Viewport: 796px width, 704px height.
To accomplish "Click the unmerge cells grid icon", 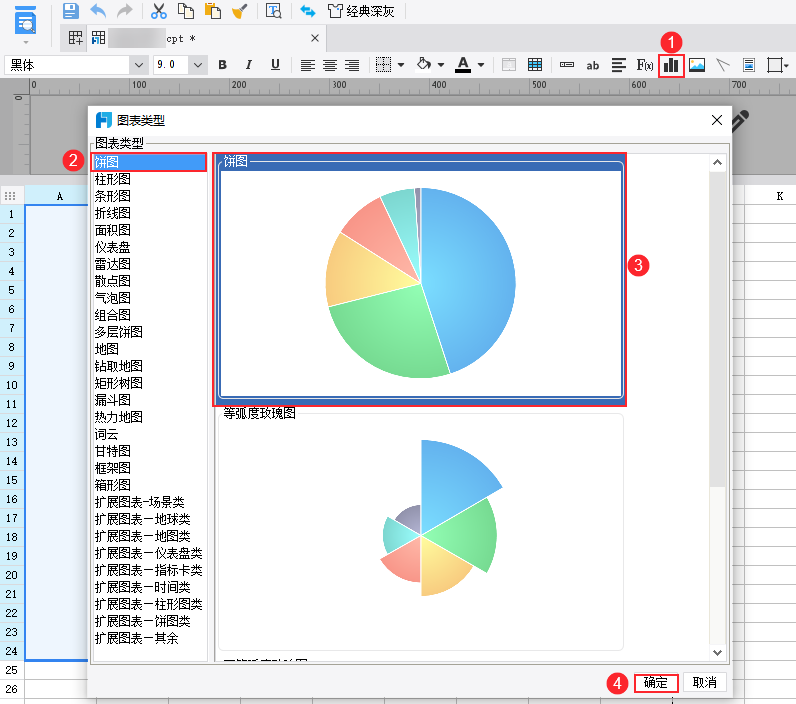I will click(535, 65).
